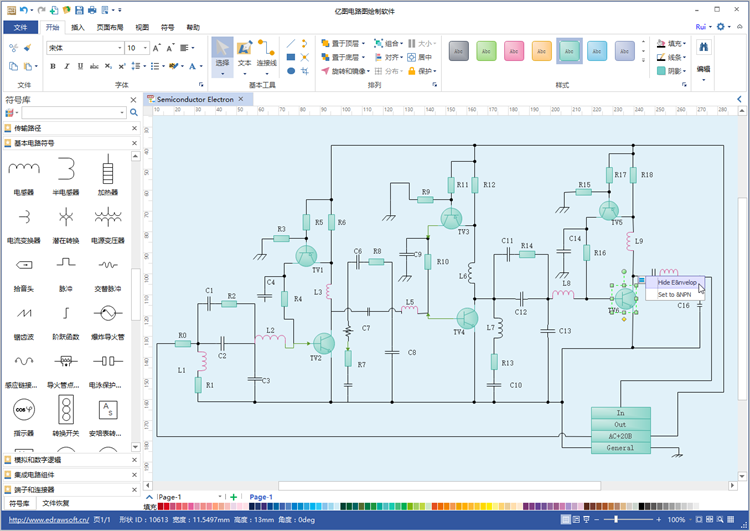The width and height of the screenshot is (750, 531).
Task: Select the 选择 pointer tool
Action: point(222,57)
